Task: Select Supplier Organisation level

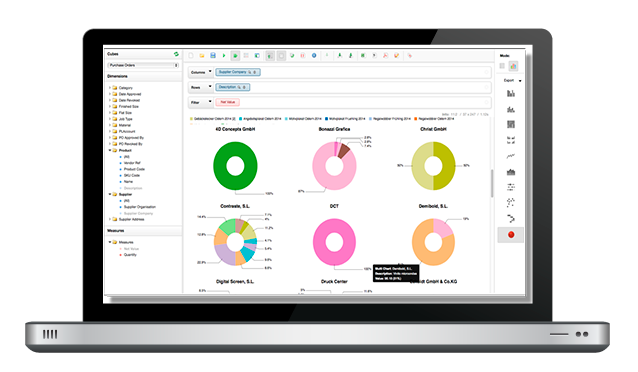Action: coord(140,207)
